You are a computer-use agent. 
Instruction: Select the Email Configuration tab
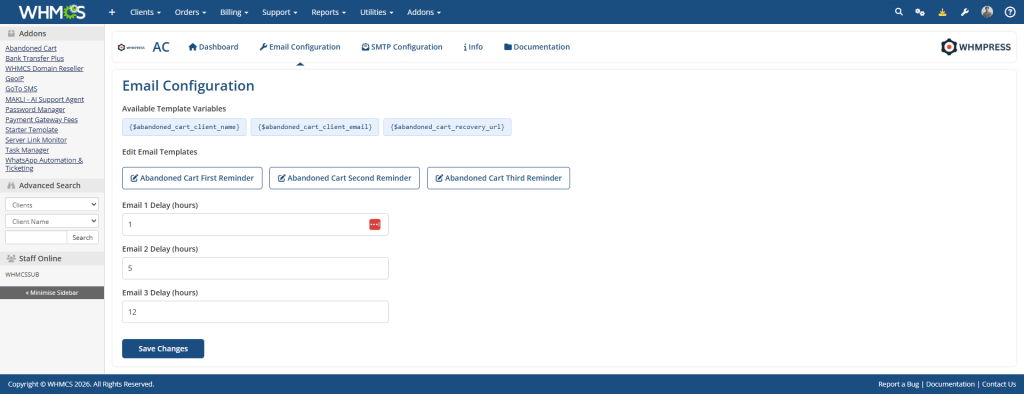(x=300, y=47)
